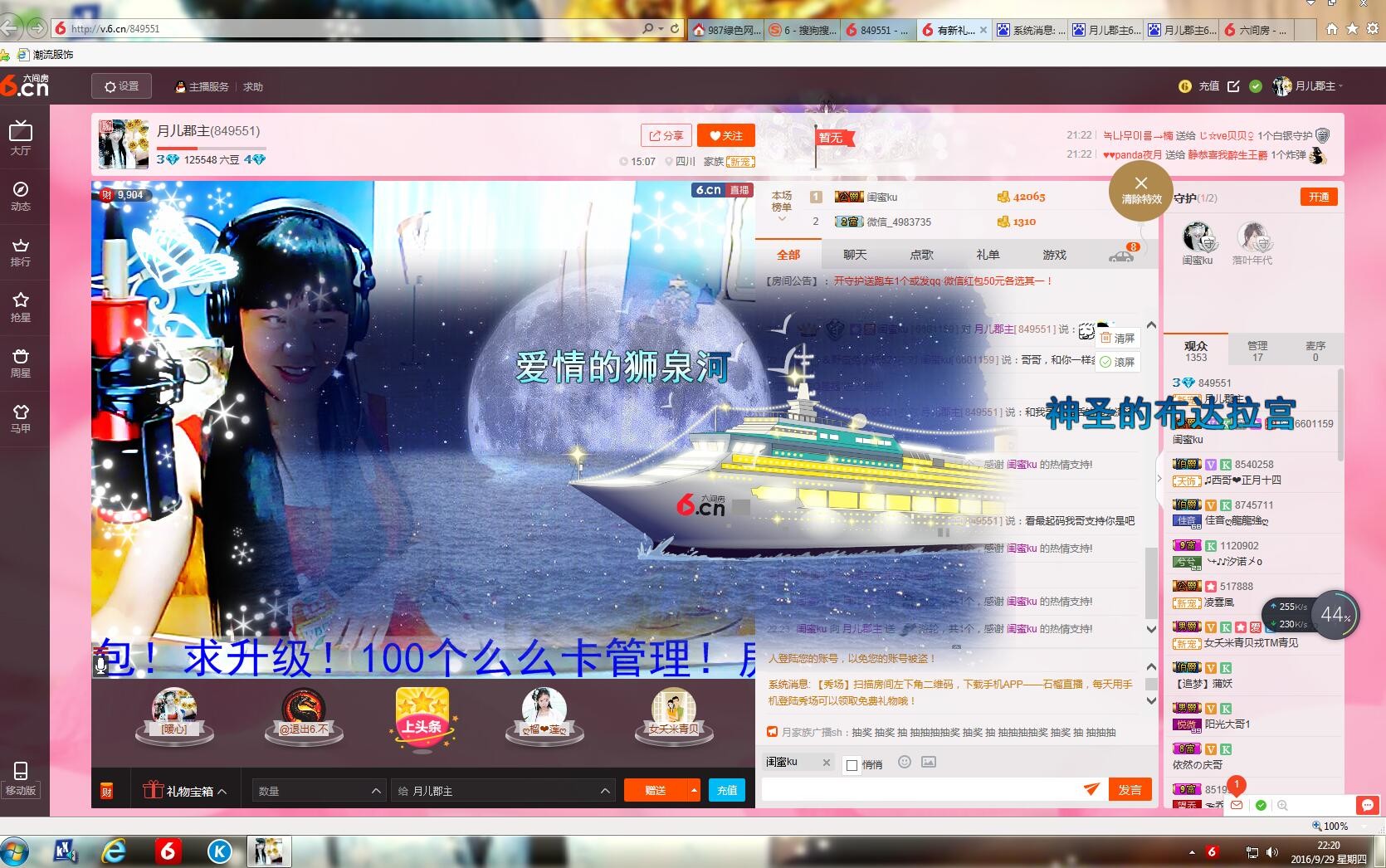Open the 周星 weekly star icon
Image resolution: width=1386 pixels, height=868 pixels.
(x=21, y=363)
